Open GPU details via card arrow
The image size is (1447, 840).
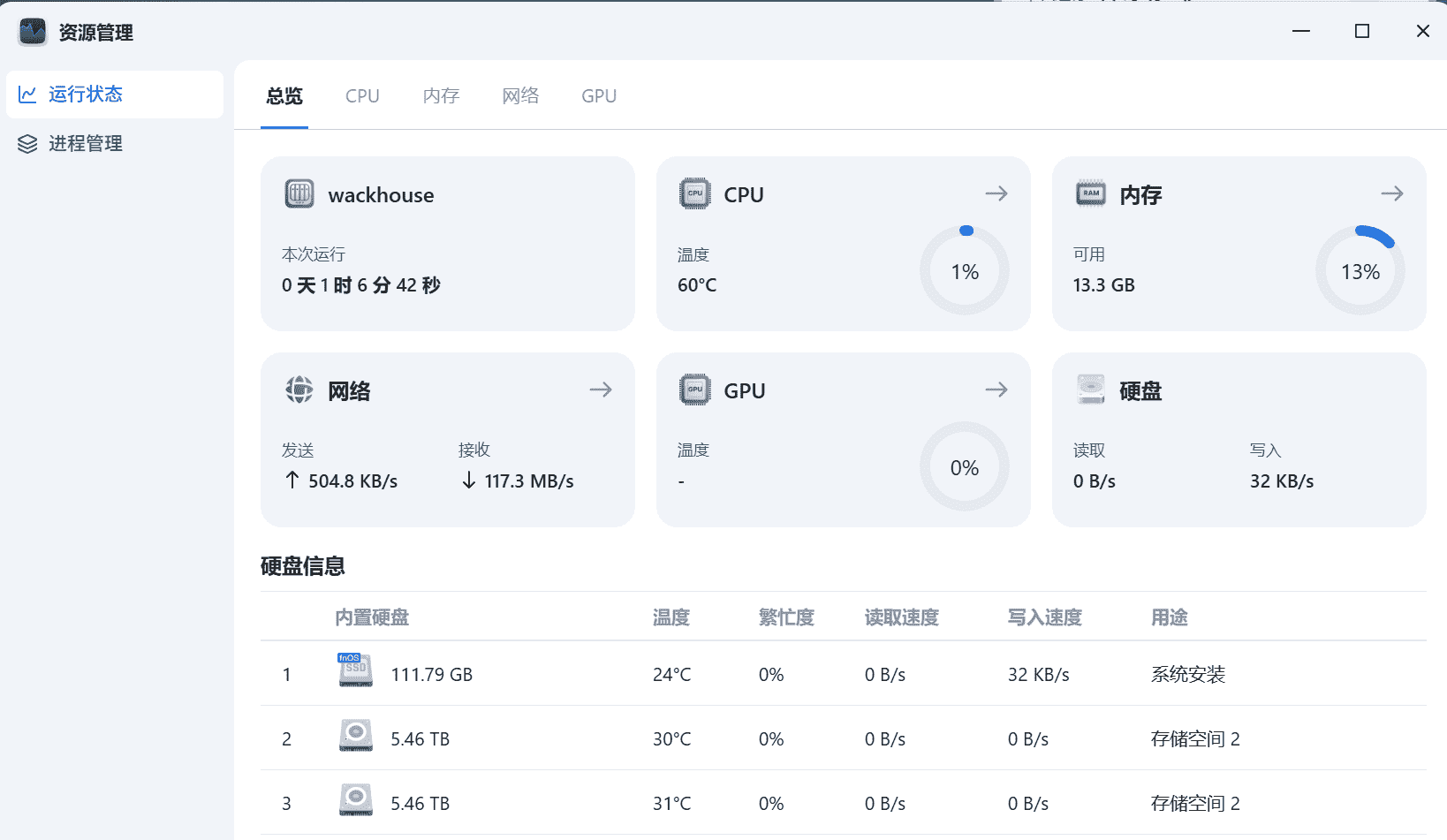pos(996,390)
